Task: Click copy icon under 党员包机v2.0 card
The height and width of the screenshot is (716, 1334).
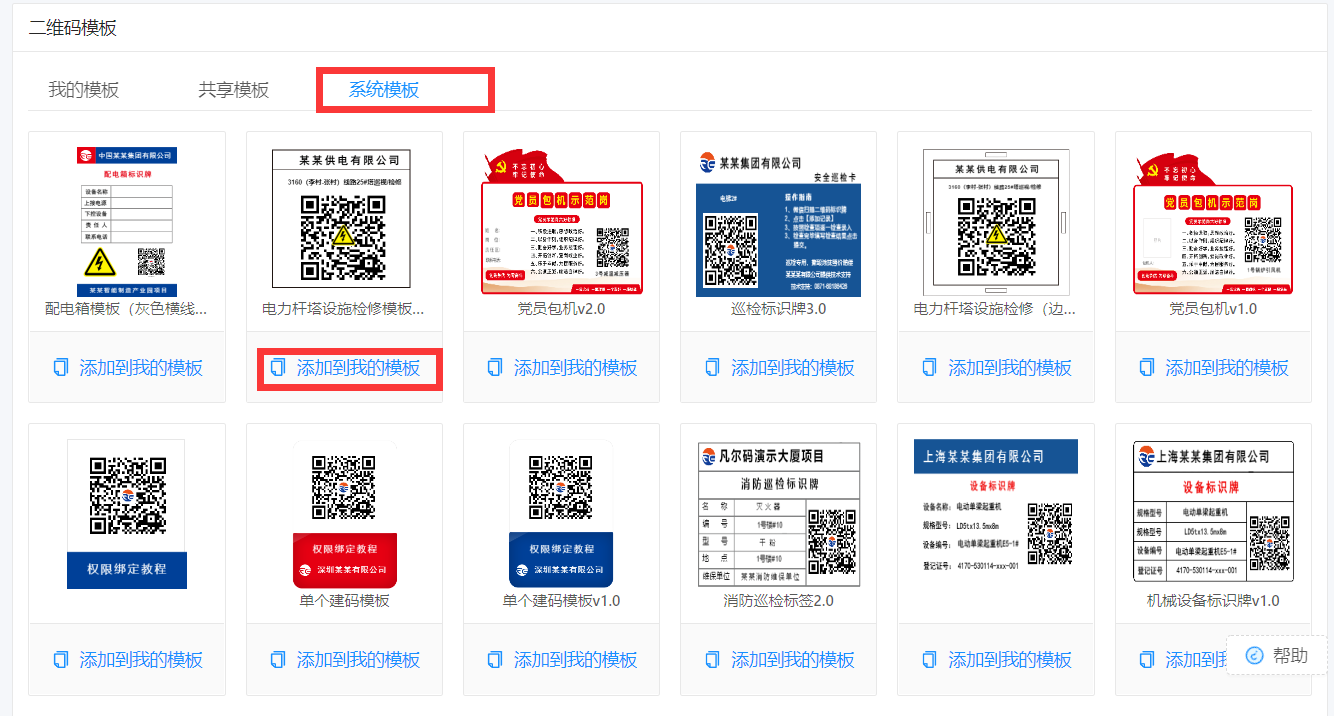Action: pyautogui.click(x=495, y=367)
